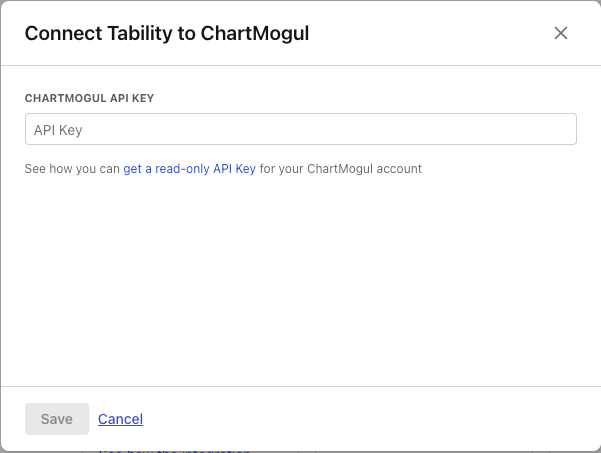Cancel the ChartMogul connection
Image resolution: width=601 pixels, height=453 pixels.
click(x=120, y=419)
